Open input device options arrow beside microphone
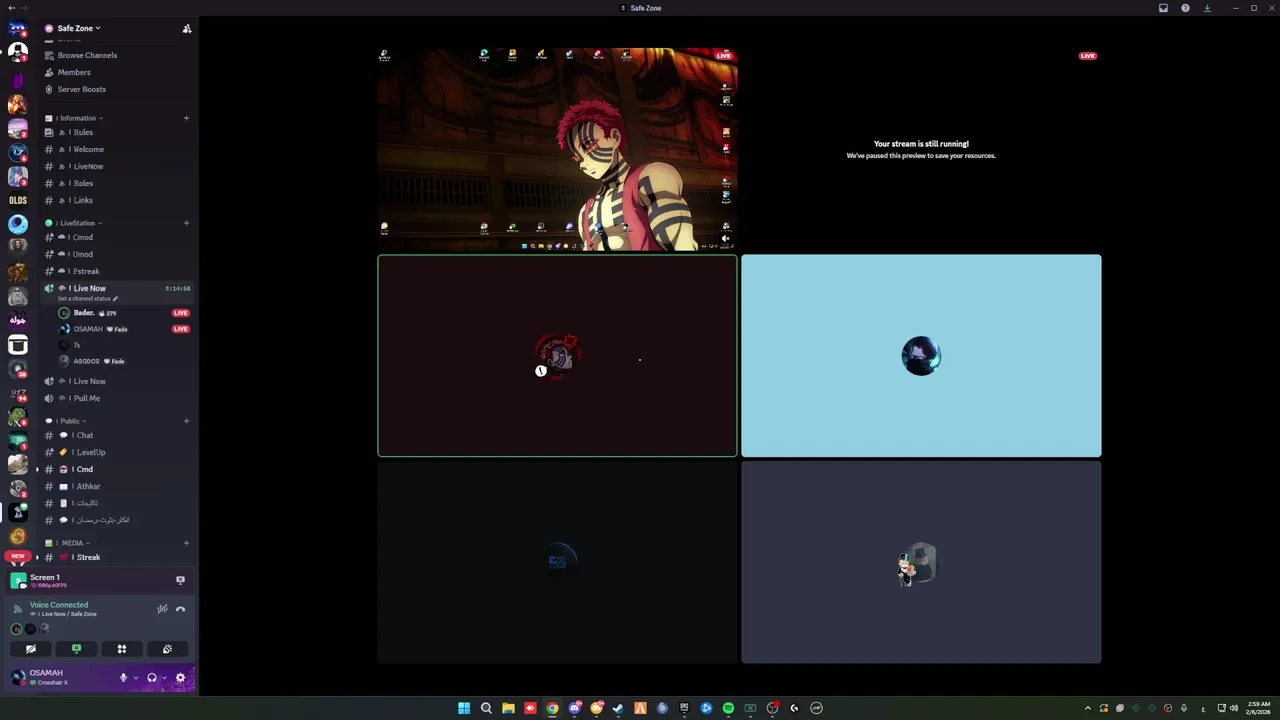 135,678
